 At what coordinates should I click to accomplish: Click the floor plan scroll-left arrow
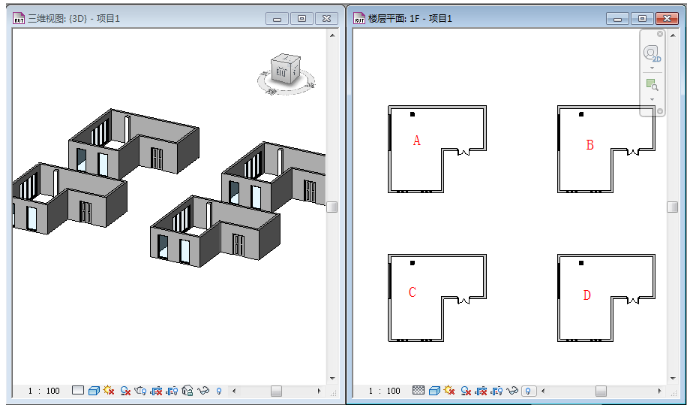click(543, 391)
